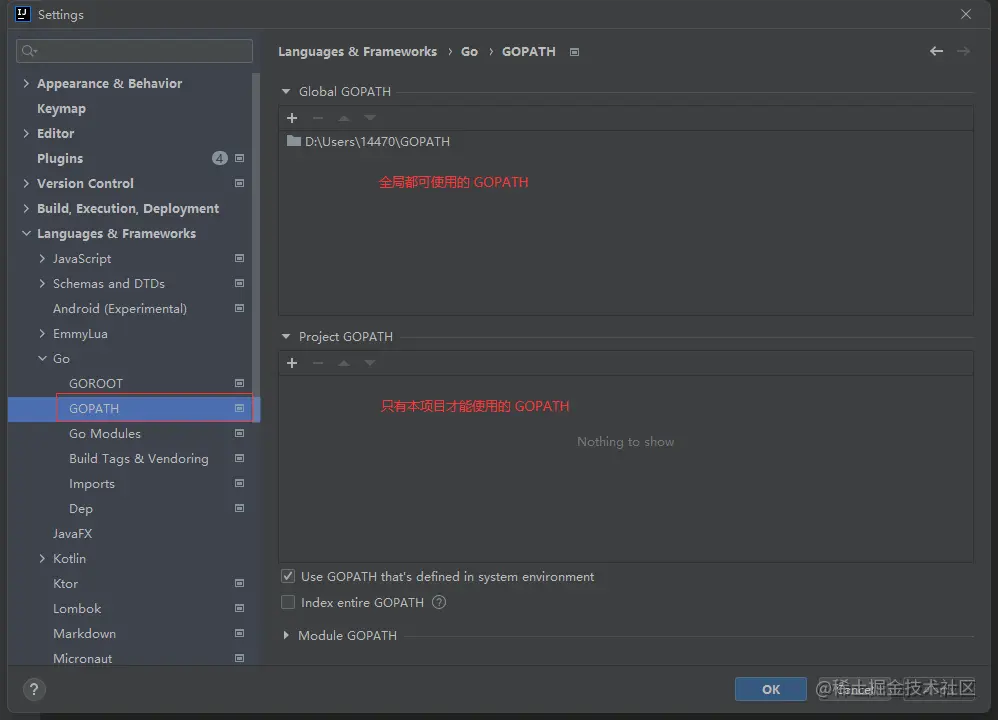Image resolution: width=998 pixels, height=720 pixels.
Task: Open the Keymap settings page
Action: (61, 108)
